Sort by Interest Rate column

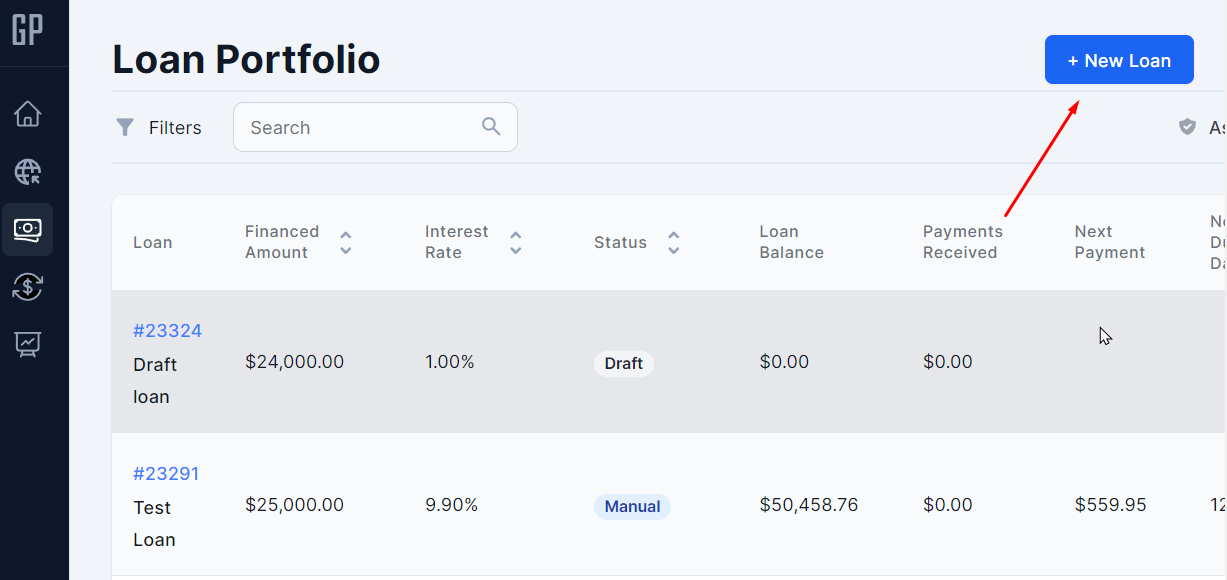pos(515,242)
